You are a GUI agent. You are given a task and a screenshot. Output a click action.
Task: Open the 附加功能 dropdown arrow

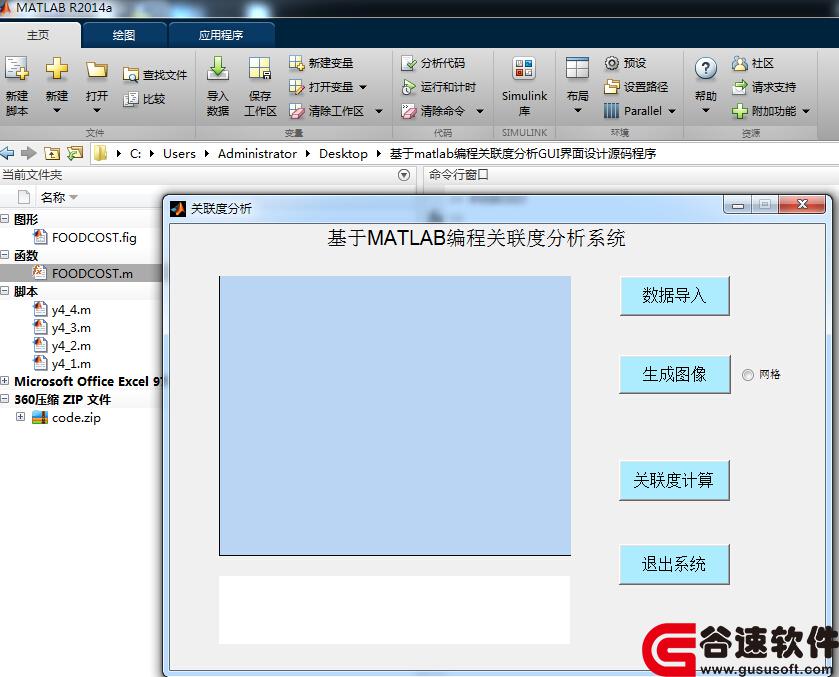(x=806, y=111)
